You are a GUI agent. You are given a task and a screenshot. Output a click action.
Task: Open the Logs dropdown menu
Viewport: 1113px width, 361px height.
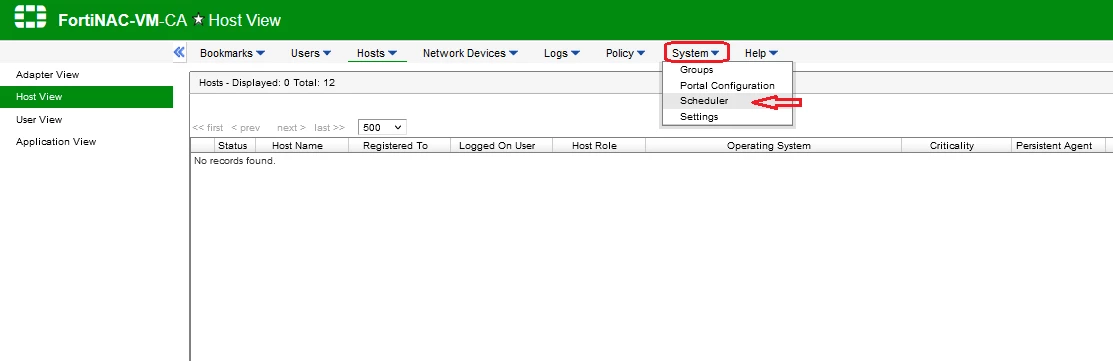point(562,53)
